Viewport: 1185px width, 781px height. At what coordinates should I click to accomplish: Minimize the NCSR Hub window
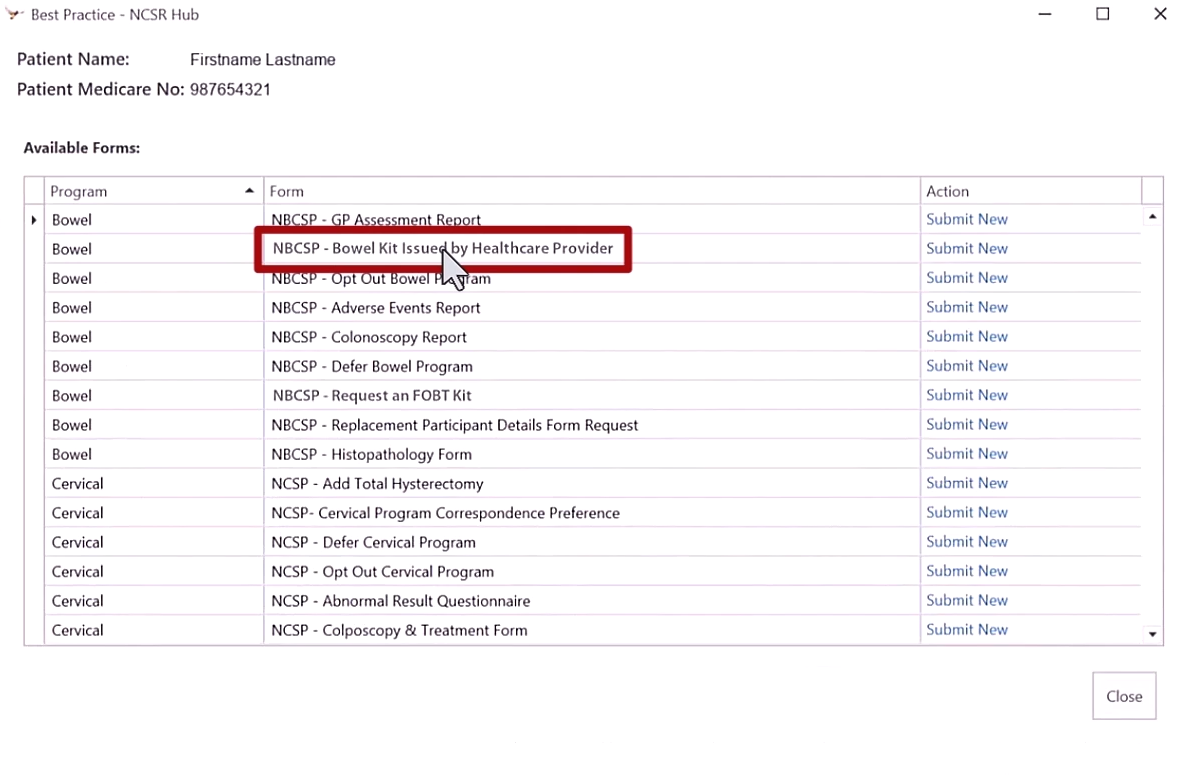click(1044, 14)
